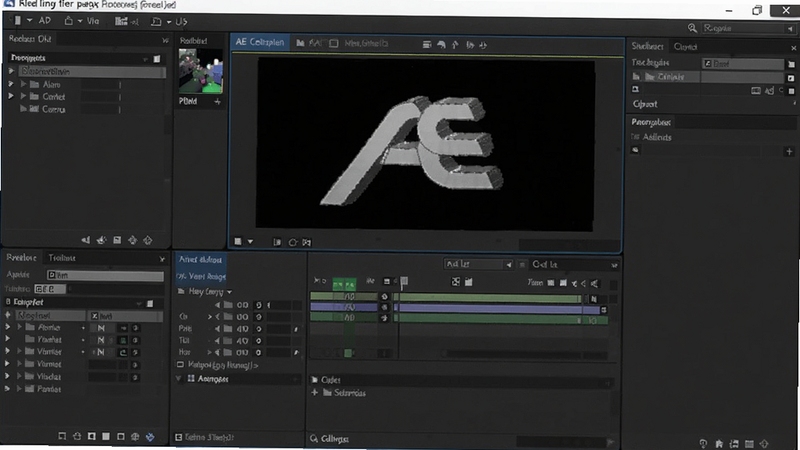Select the 'AE Coltaplen' viewer tab
The image size is (800, 450).
pos(260,42)
